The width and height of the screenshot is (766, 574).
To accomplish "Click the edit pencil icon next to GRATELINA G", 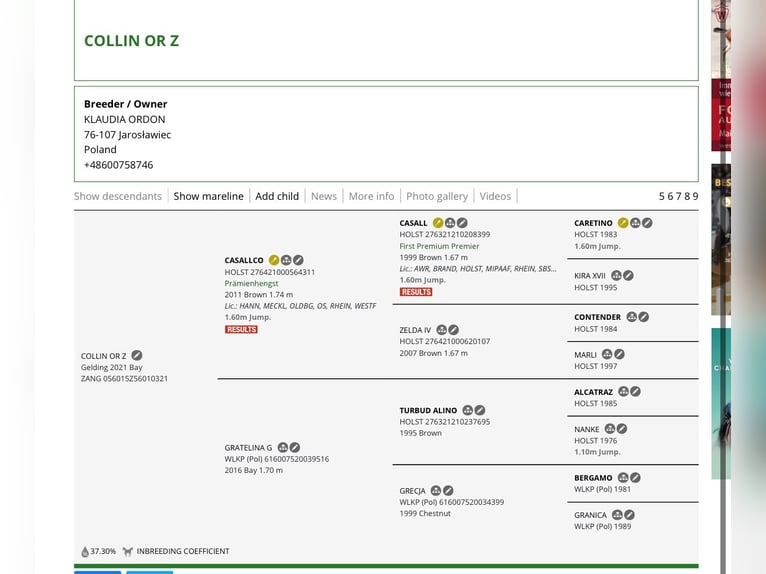I will point(295,448).
